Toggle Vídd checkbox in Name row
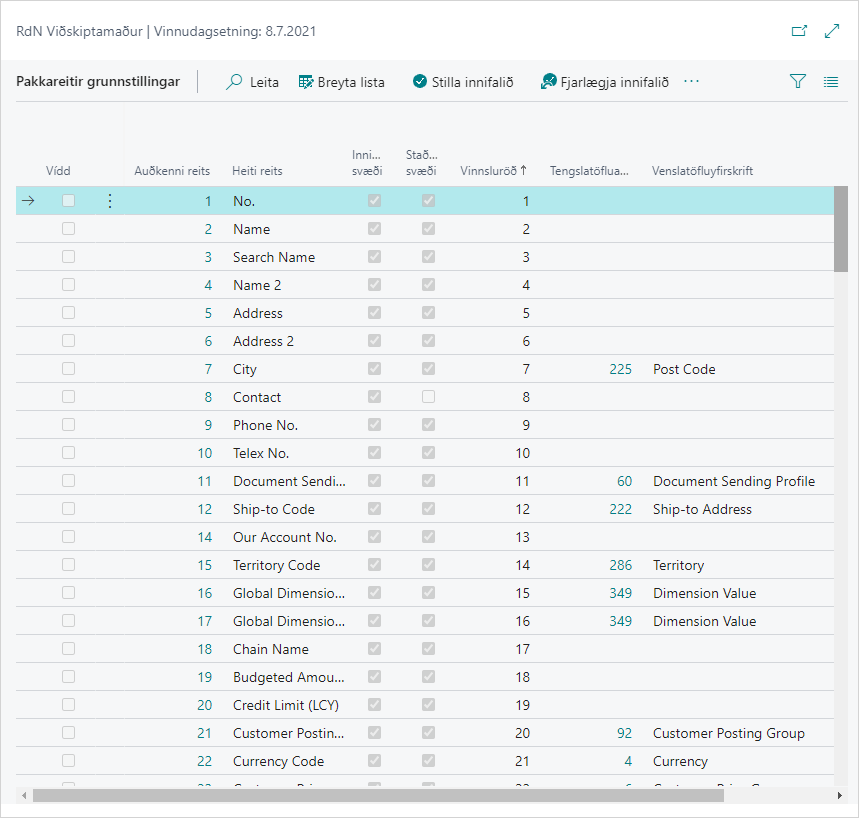 (x=68, y=229)
